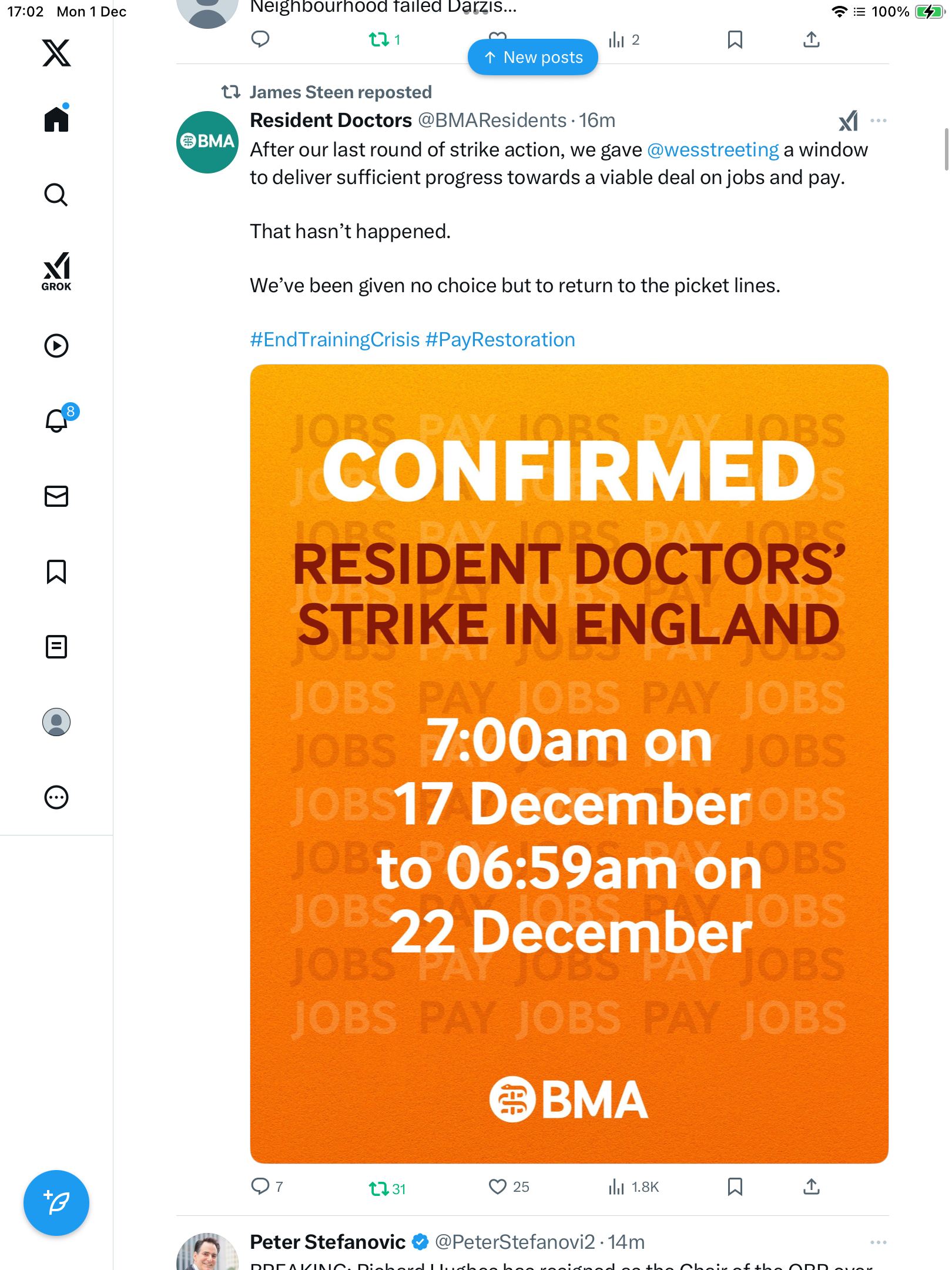Compose a new post
The height and width of the screenshot is (1270, 952).
[x=56, y=1203]
